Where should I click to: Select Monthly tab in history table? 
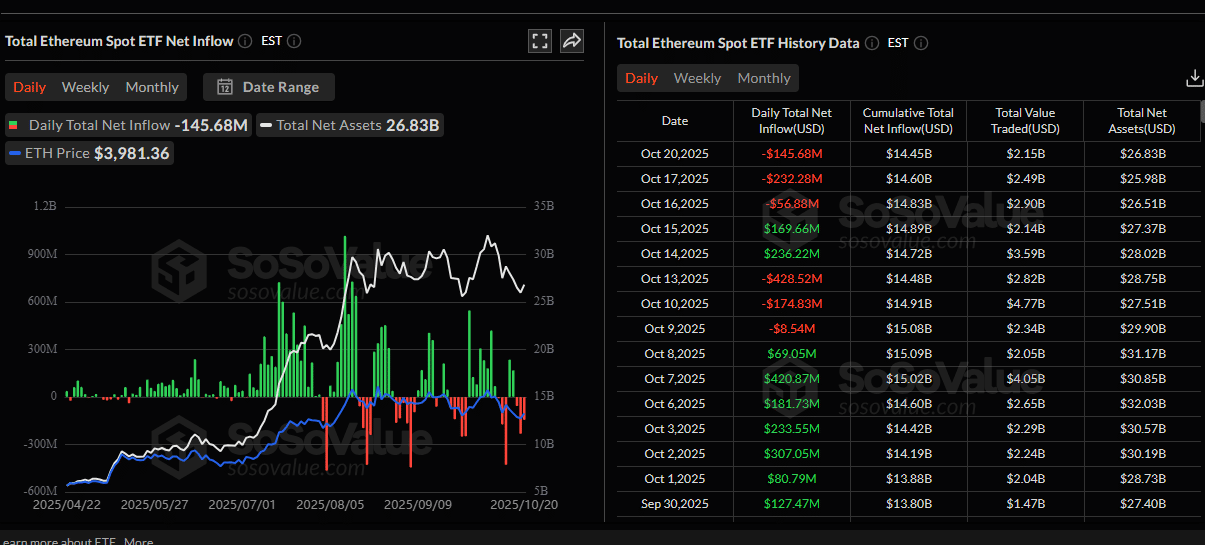[x=764, y=78]
